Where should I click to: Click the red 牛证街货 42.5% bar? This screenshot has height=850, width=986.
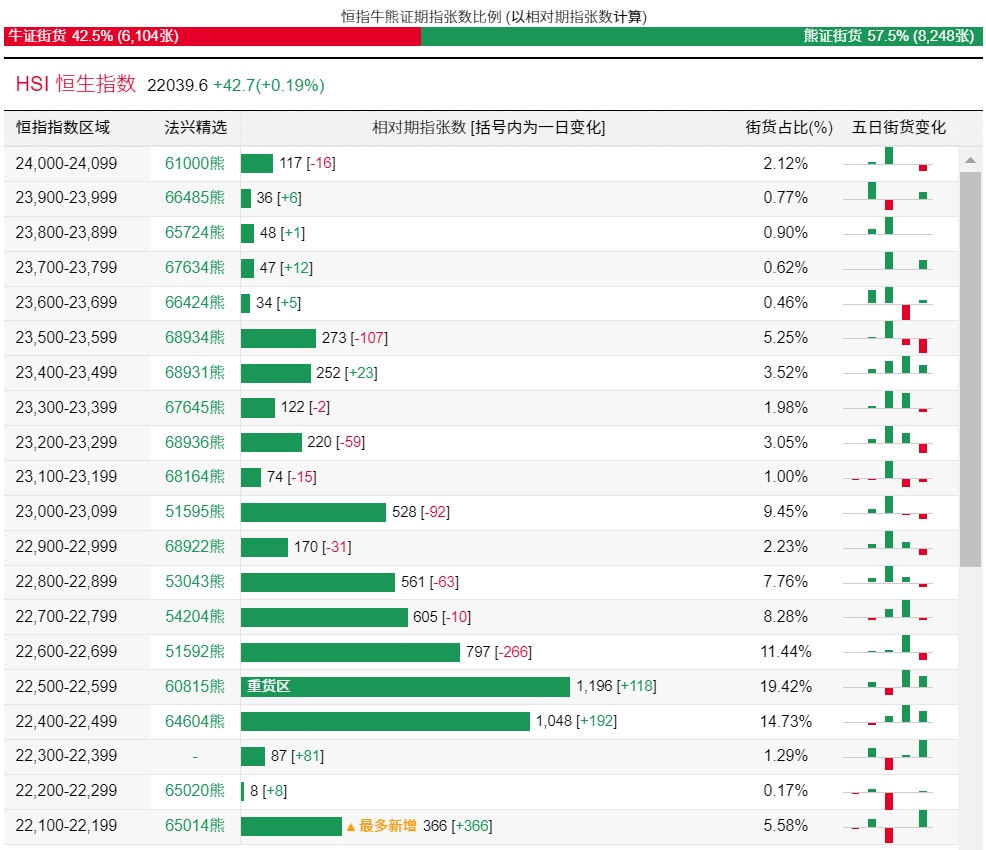coord(213,36)
